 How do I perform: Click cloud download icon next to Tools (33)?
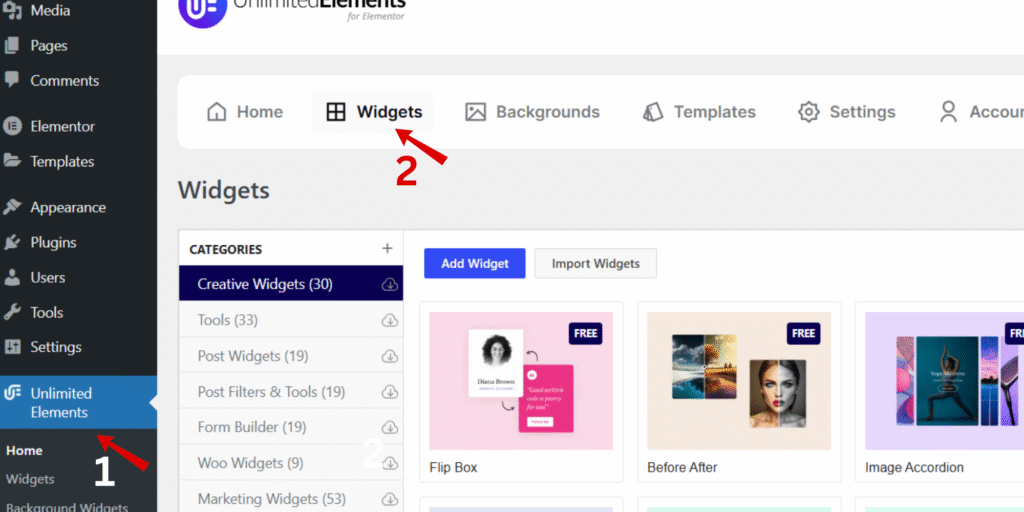(390, 320)
